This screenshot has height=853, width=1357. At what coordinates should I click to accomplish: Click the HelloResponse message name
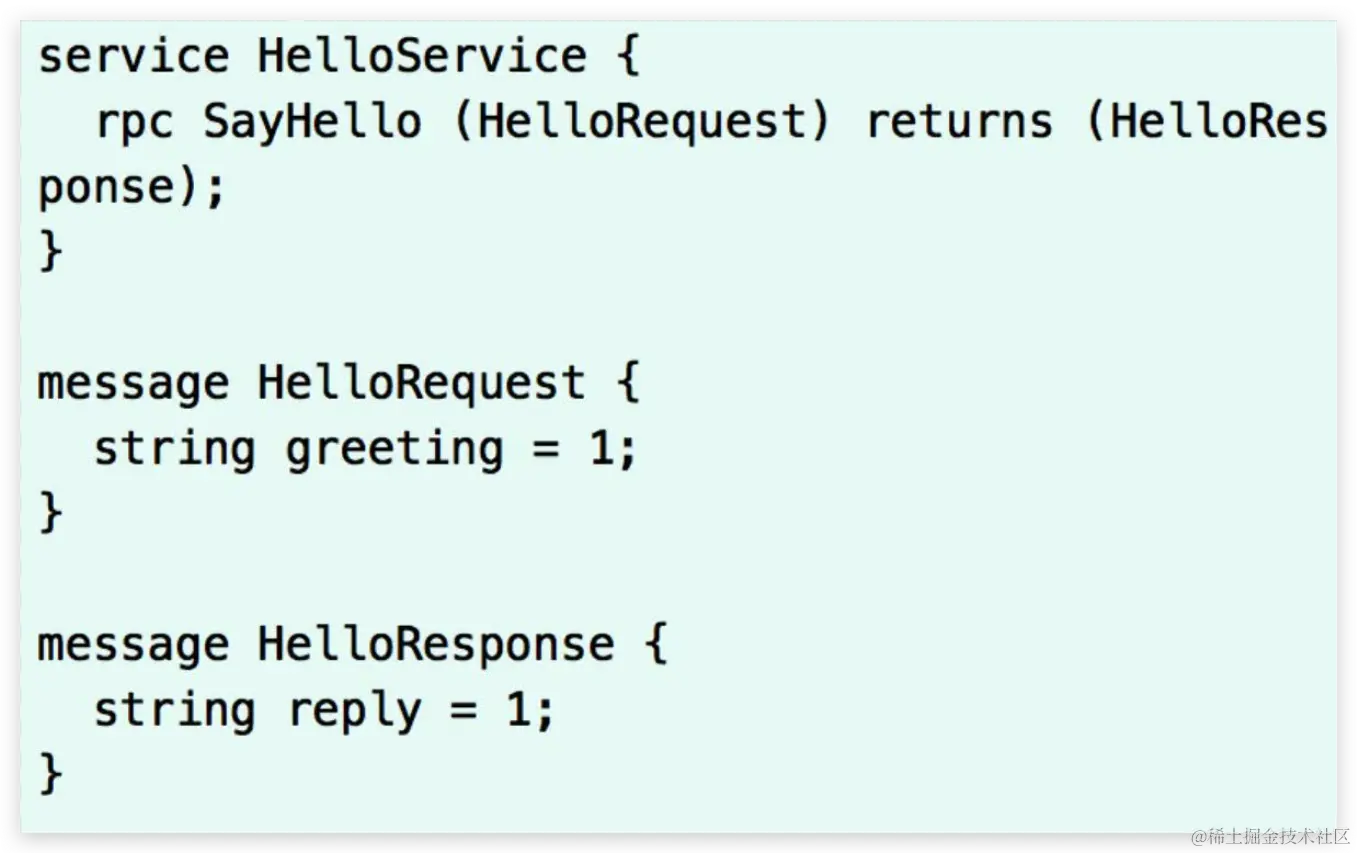tap(435, 645)
